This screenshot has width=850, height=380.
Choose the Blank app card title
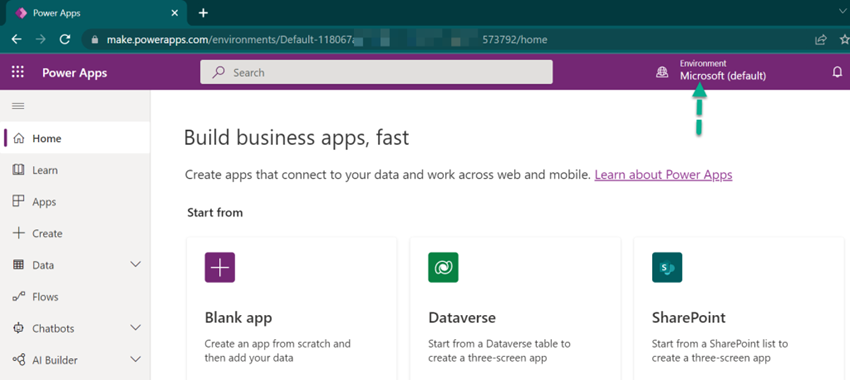(239, 318)
